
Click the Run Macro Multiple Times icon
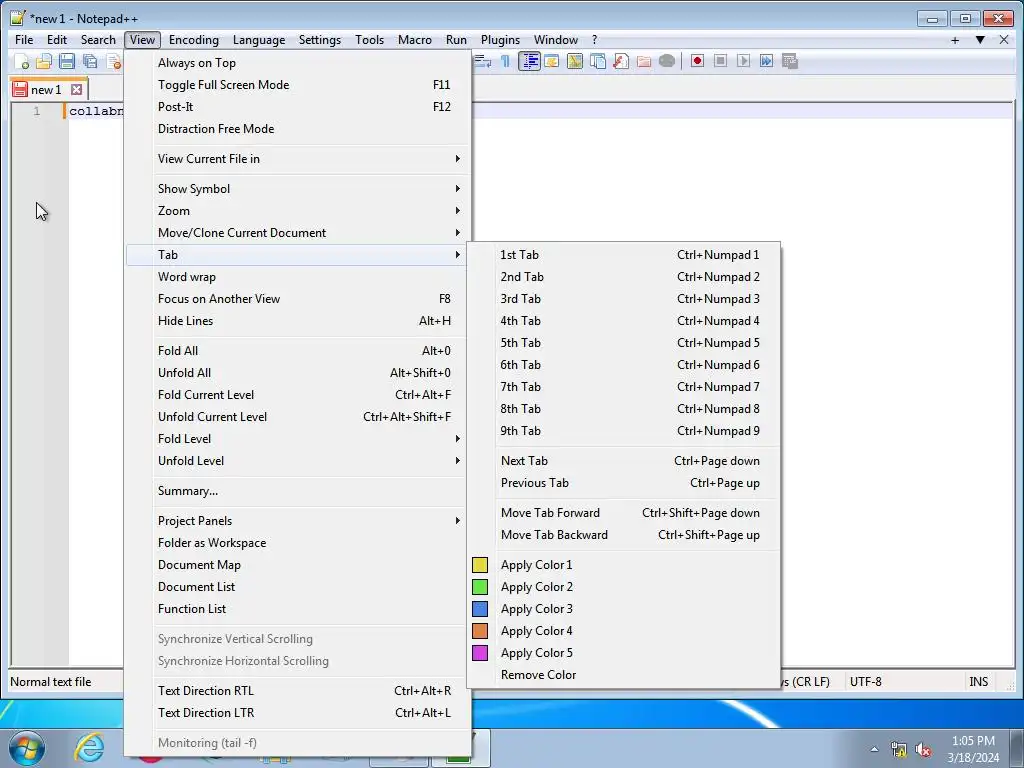coord(767,61)
